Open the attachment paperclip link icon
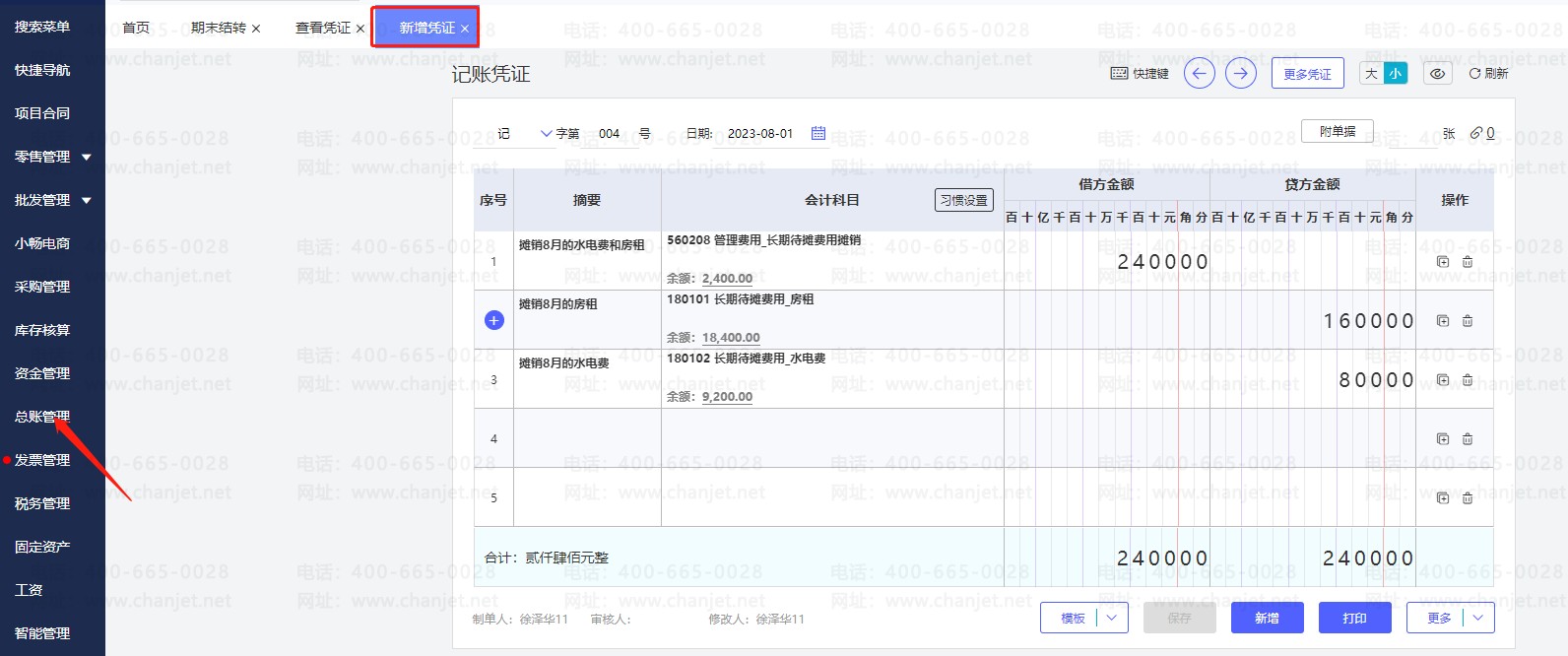Viewport: 1568px width, 656px height. point(1476,133)
